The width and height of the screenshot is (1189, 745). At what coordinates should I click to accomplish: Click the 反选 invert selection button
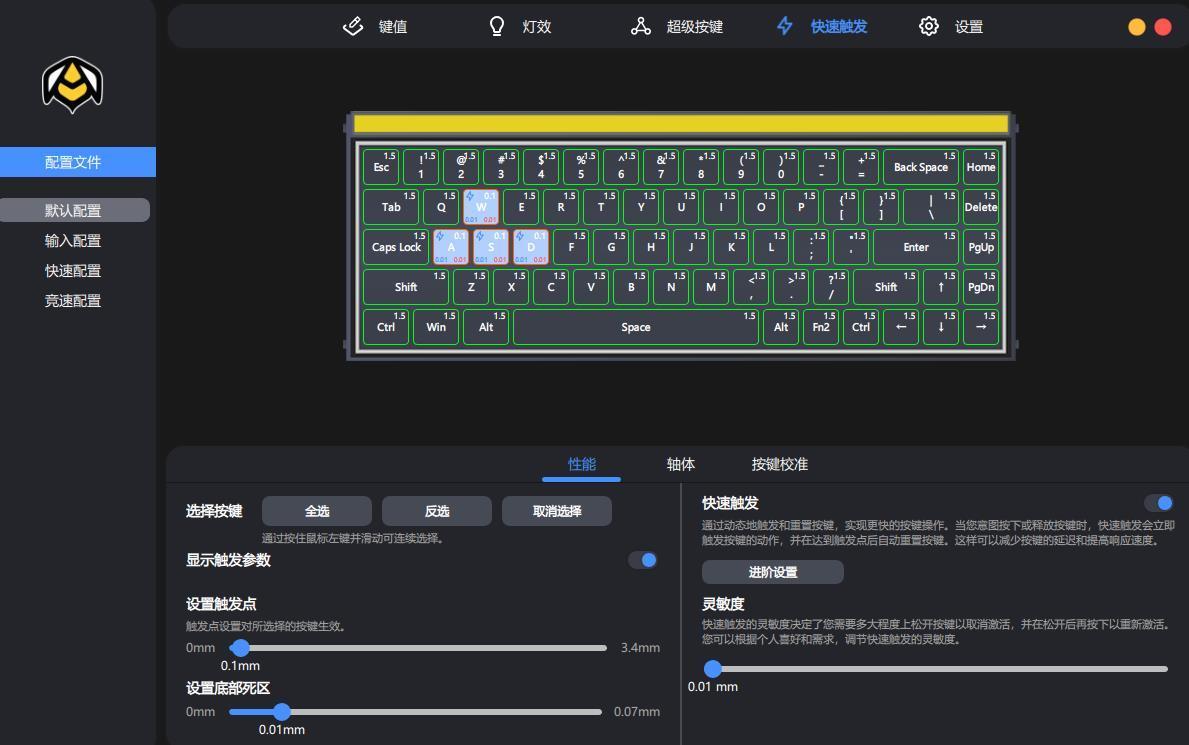click(x=436, y=510)
